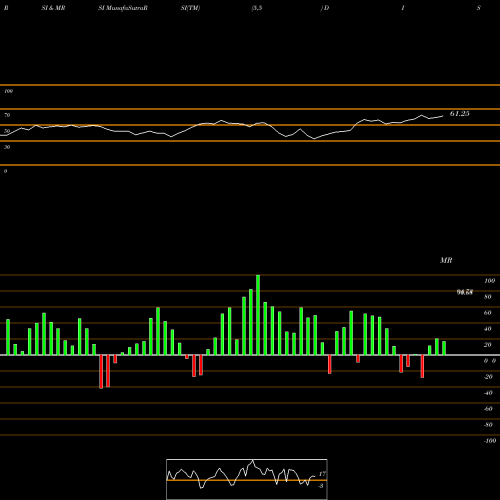
Task: Click the -40 label on MR histogram axis
Action: pos(488,393)
